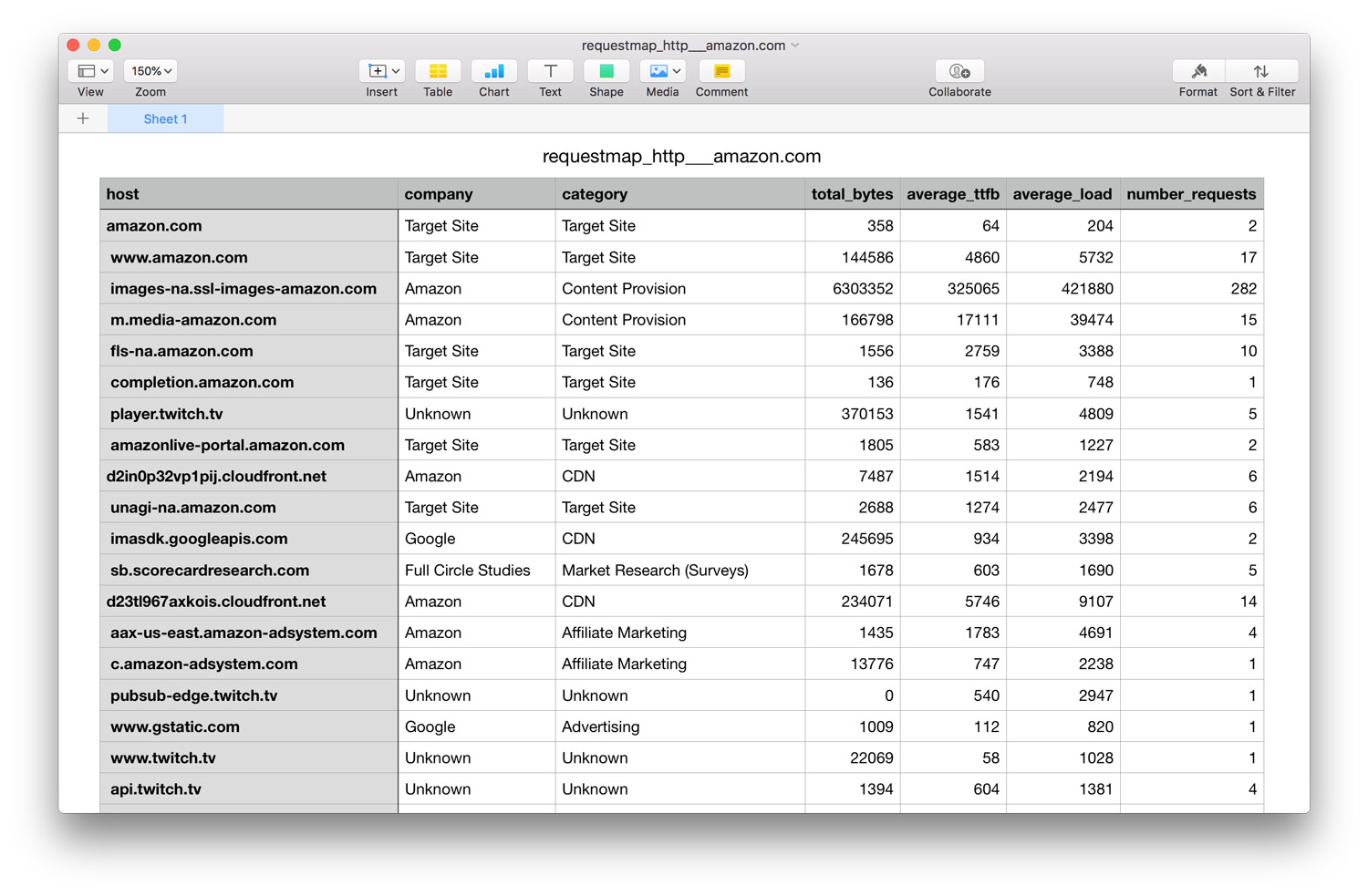Select total_bytes value 0 for pubsub-edge.twitch.tv

853,695
